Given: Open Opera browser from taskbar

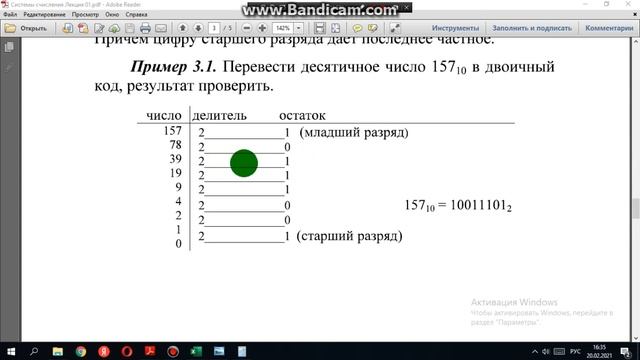Looking at the screenshot, I should point(127,351).
